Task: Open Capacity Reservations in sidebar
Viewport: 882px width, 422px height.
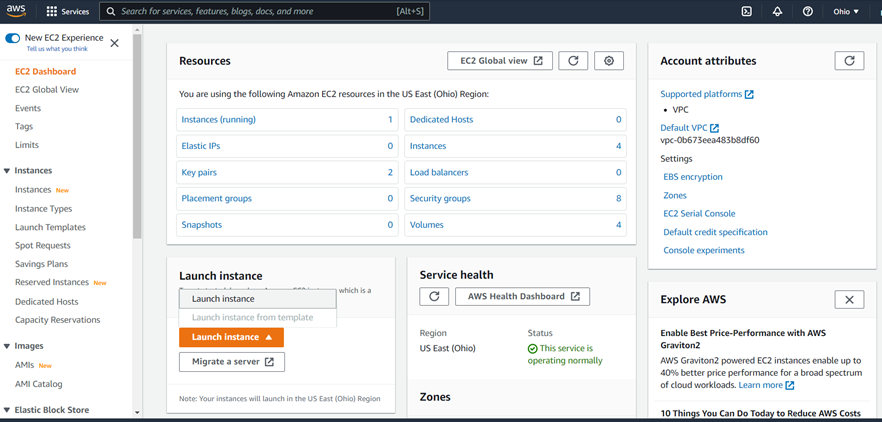Action: 58,320
